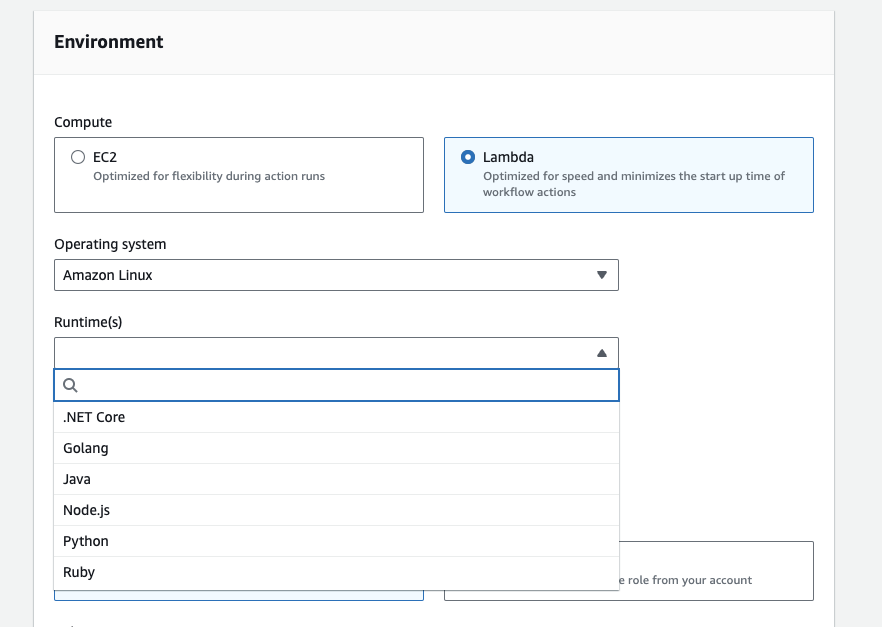Click the Operating system dropdown arrow icon
This screenshot has height=627, width=882.
point(601,275)
